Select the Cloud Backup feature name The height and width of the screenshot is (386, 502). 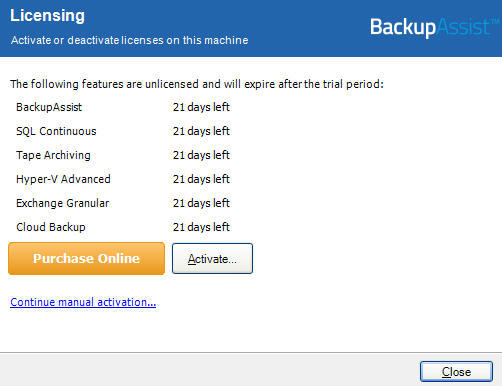(x=51, y=227)
